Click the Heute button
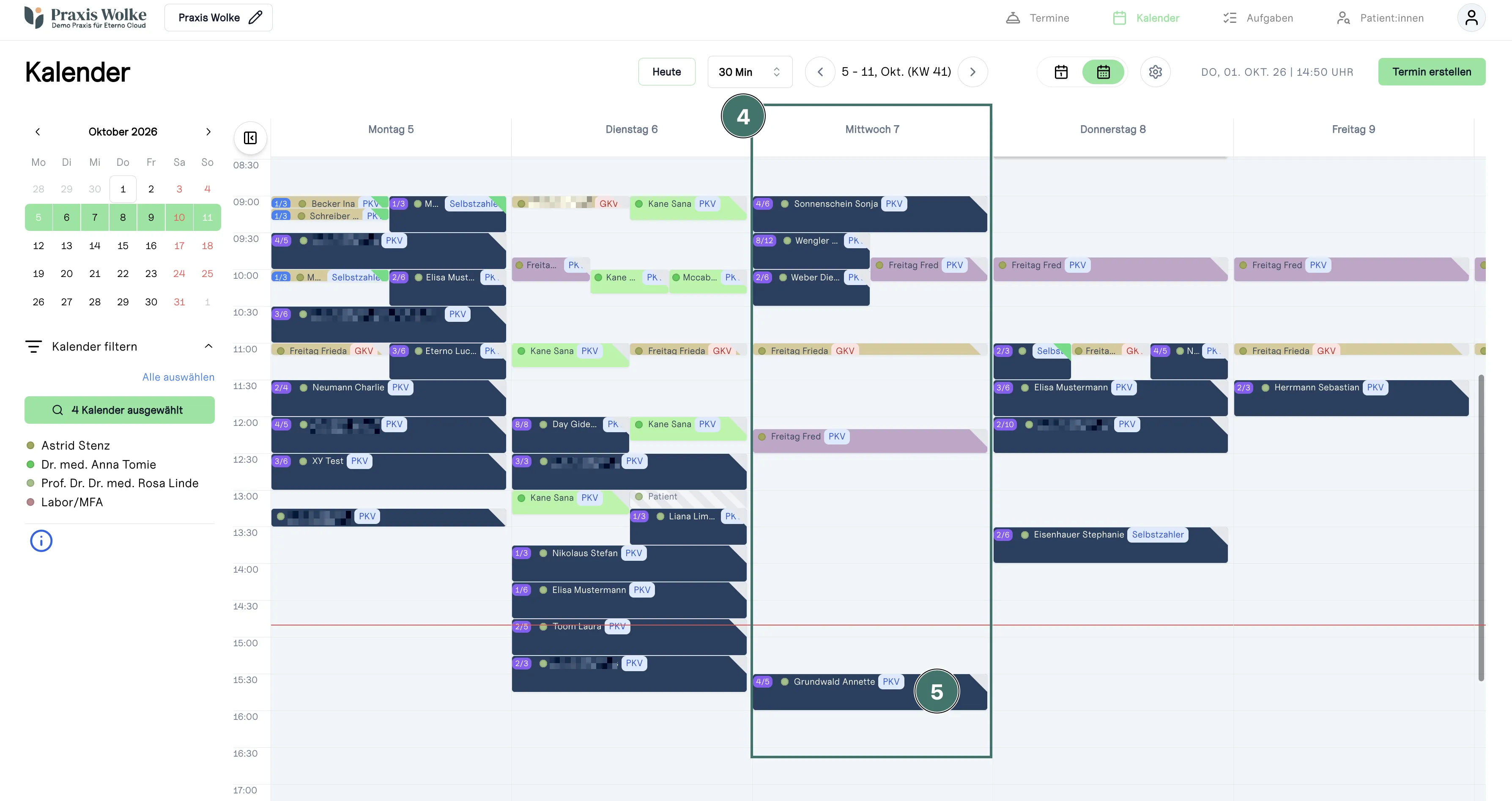The width and height of the screenshot is (1512, 801). [667, 71]
